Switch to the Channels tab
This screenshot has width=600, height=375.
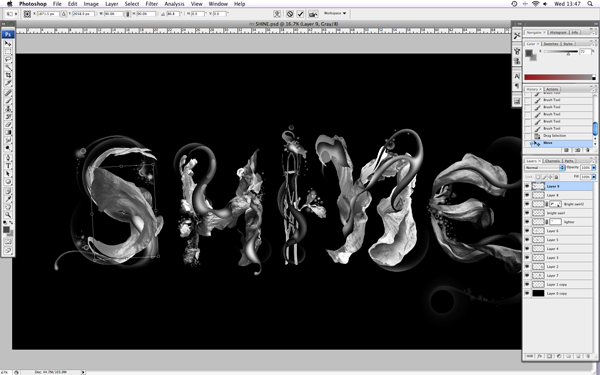click(x=552, y=161)
